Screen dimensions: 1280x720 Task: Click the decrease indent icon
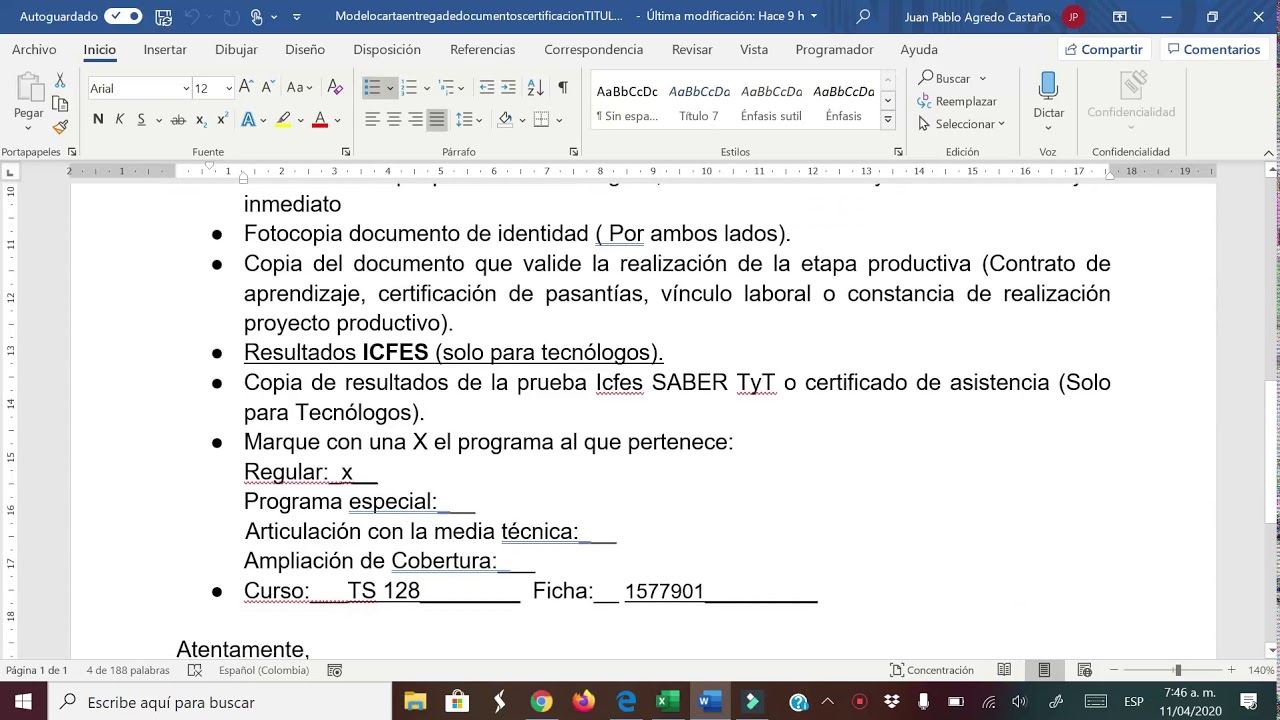click(487, 88)
